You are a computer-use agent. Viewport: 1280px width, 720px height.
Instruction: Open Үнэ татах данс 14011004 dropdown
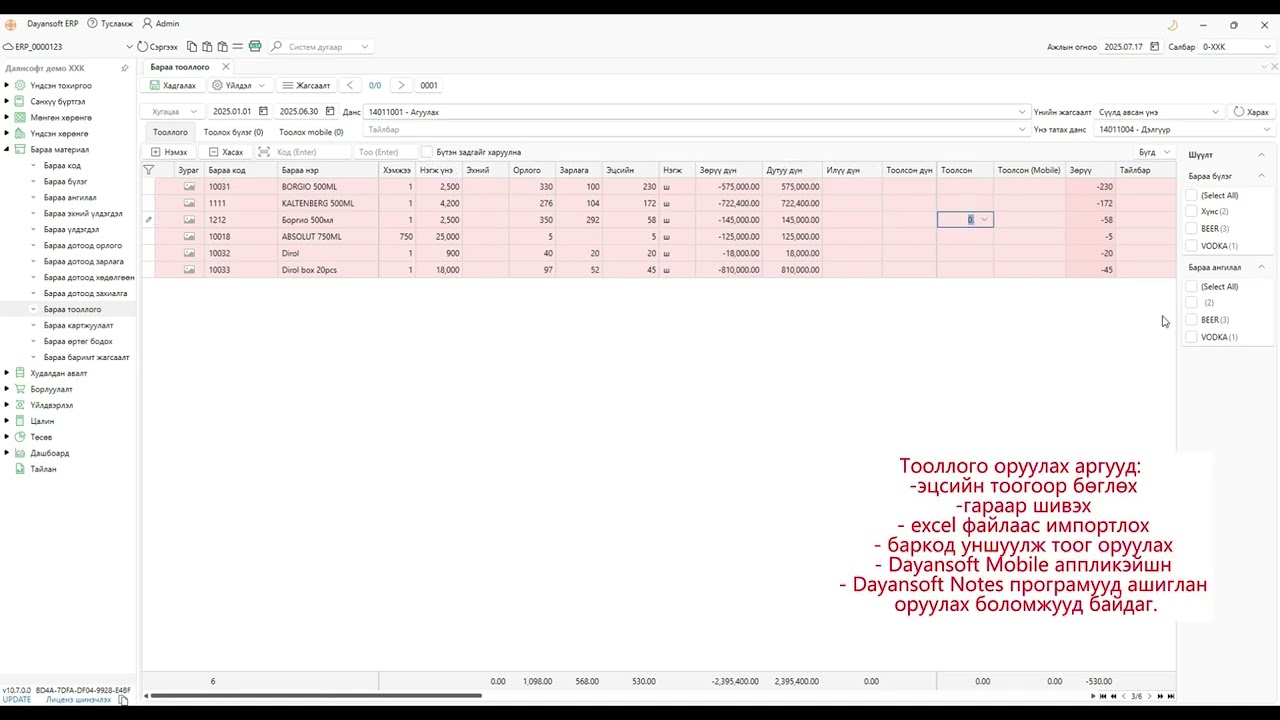[x=1184, y=130]
